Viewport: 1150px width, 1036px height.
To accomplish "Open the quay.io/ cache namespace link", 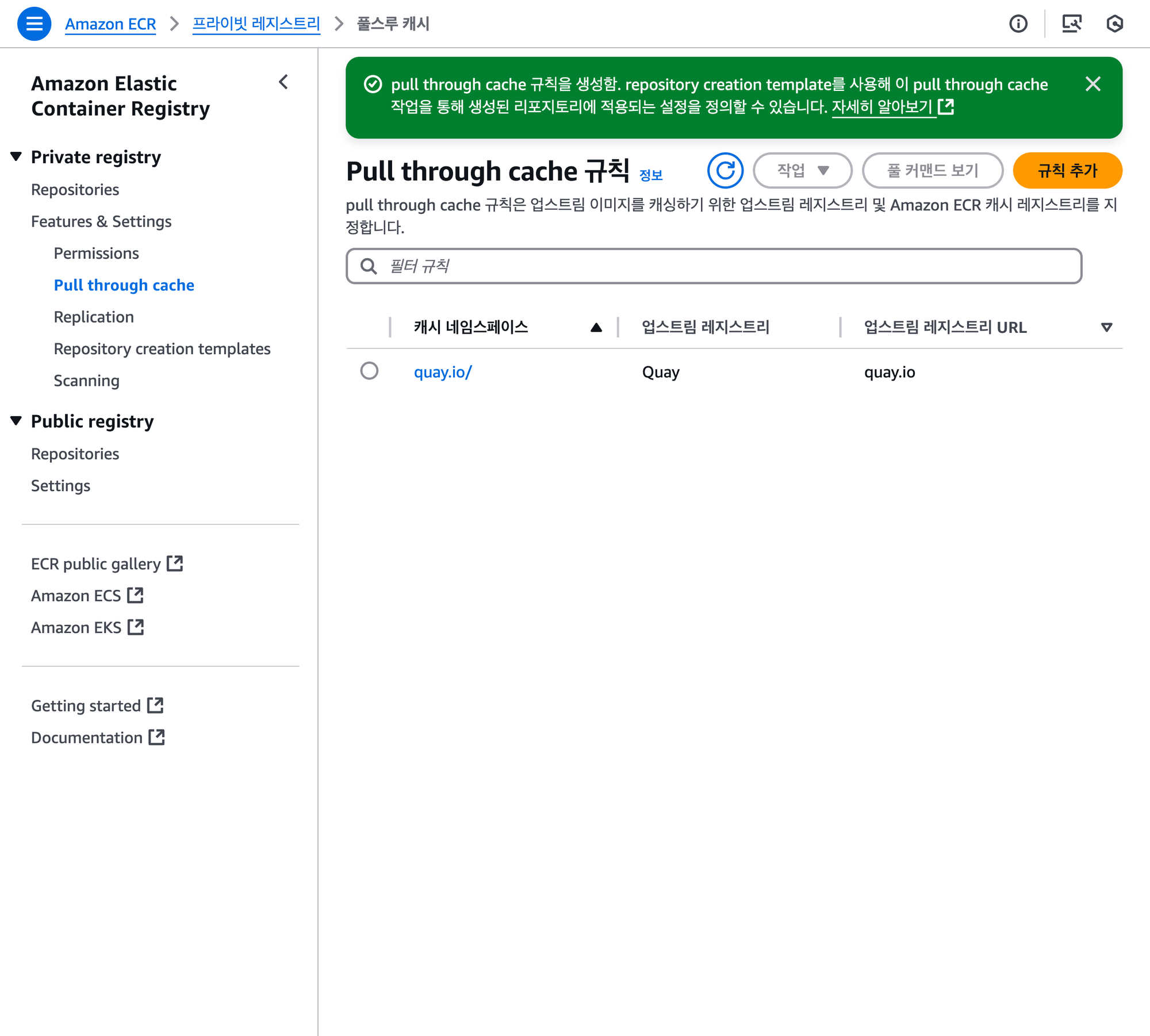I will tap(443, 372).
